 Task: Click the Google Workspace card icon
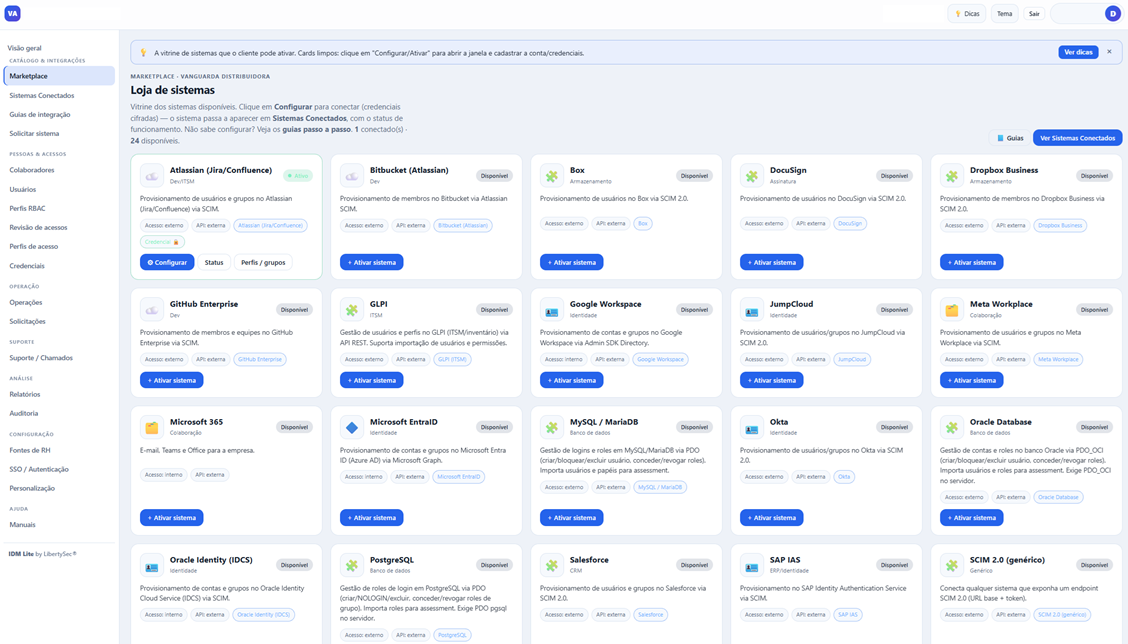552,309
